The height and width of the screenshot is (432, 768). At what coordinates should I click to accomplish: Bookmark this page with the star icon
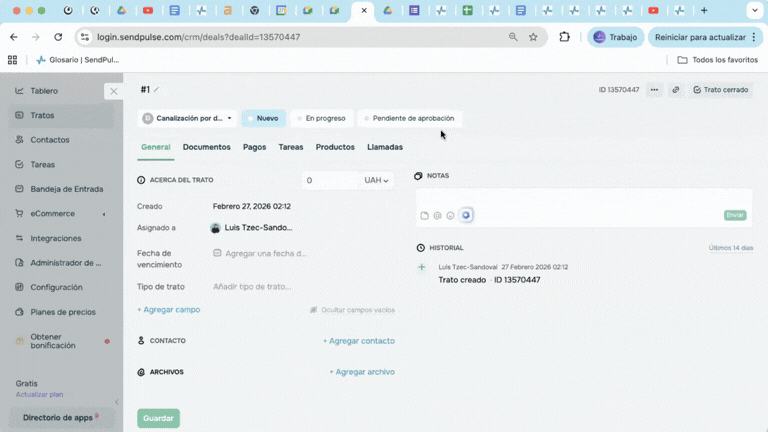(x=533, y=37)
